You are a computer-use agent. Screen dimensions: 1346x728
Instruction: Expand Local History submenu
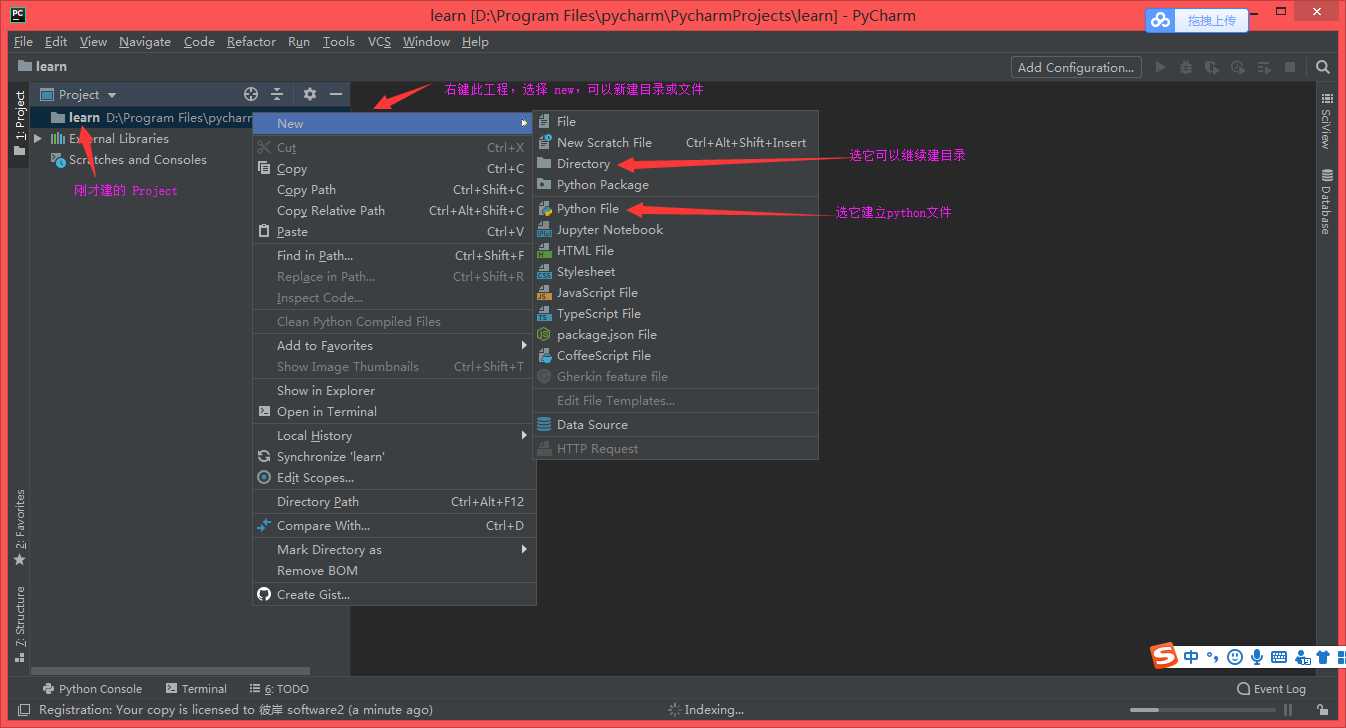click(523, 435)
